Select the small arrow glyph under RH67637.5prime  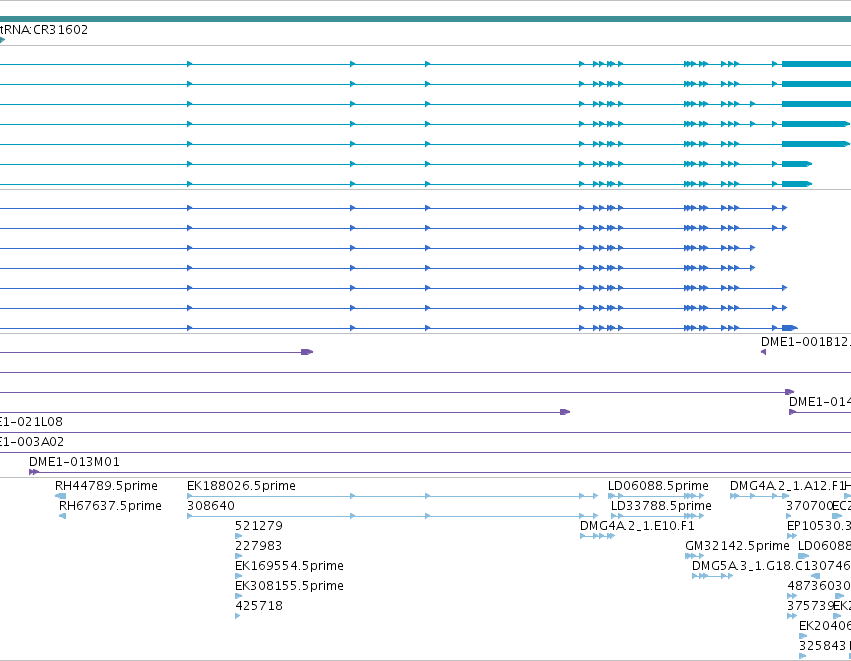click(62, 516)
